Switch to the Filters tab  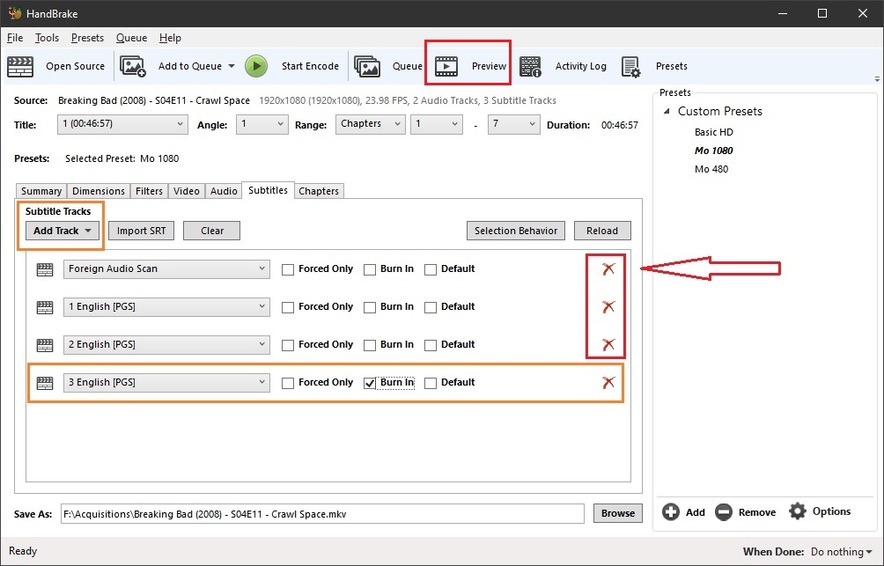[x=149, y=191]
